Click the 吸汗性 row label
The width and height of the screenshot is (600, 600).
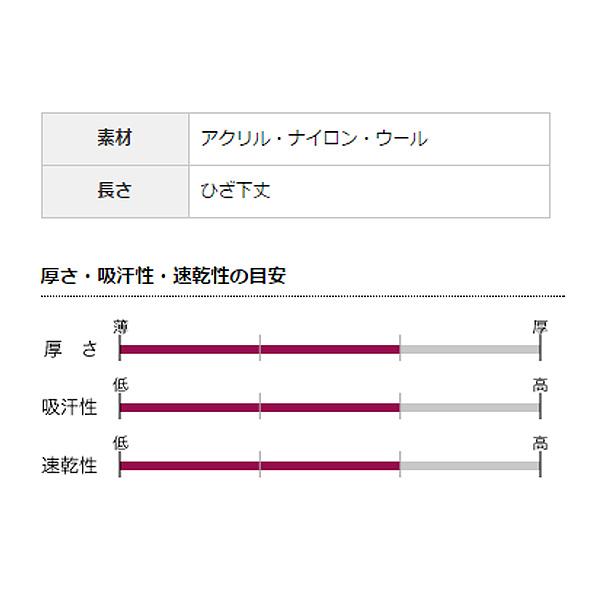pyautogui.click(x=70, y=407)
